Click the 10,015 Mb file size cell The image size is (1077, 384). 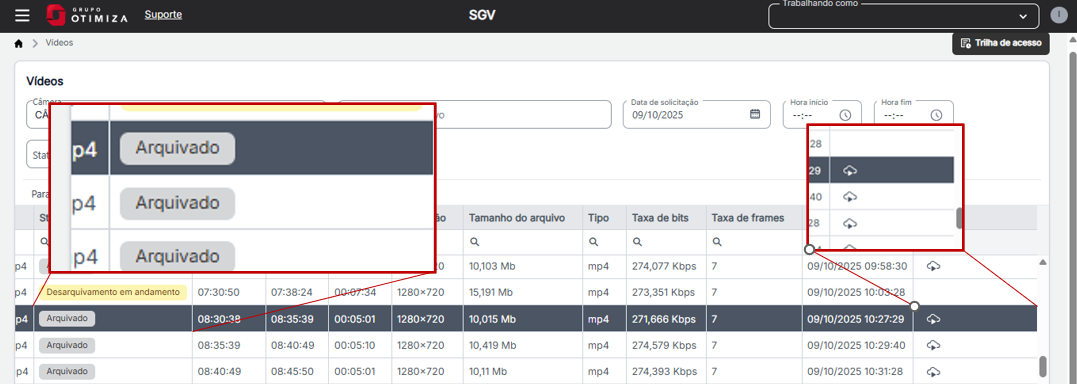tap(523, 319)
